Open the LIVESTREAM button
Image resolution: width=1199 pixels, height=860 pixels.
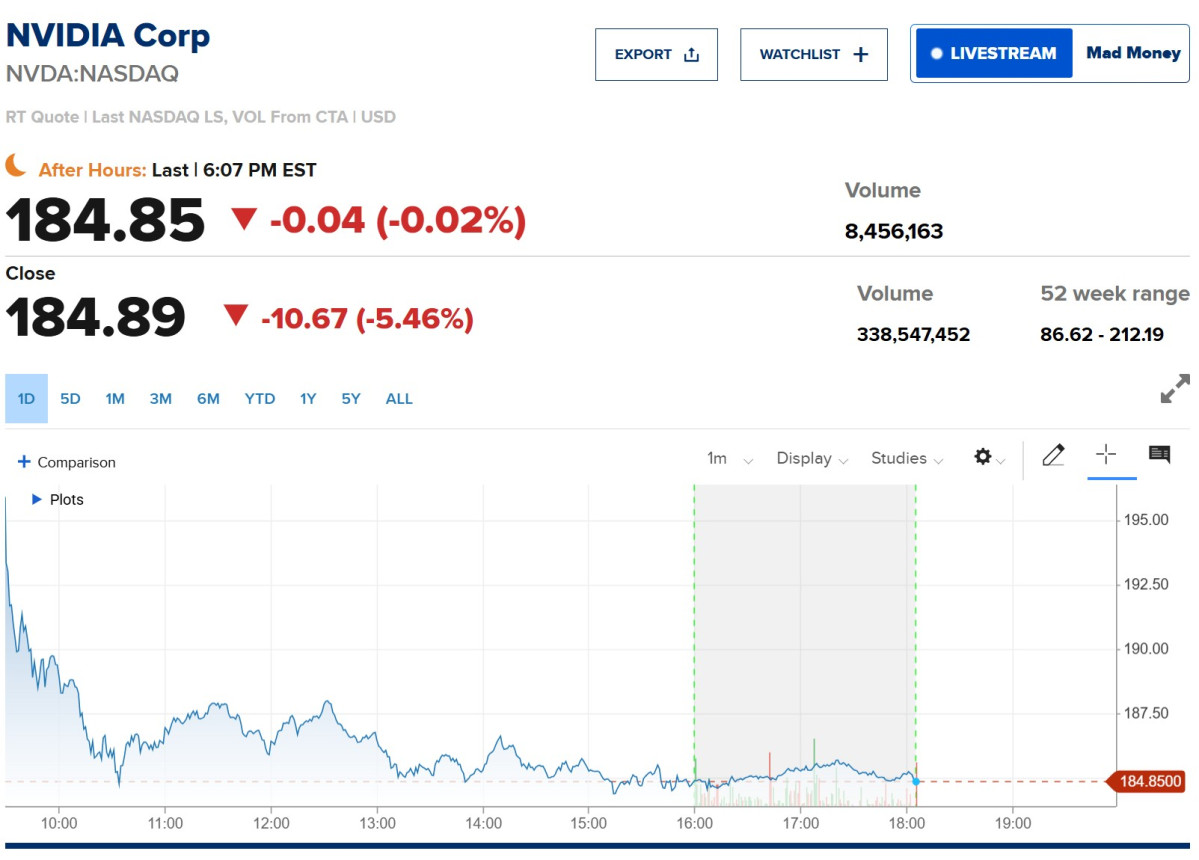tap(994, 54)
